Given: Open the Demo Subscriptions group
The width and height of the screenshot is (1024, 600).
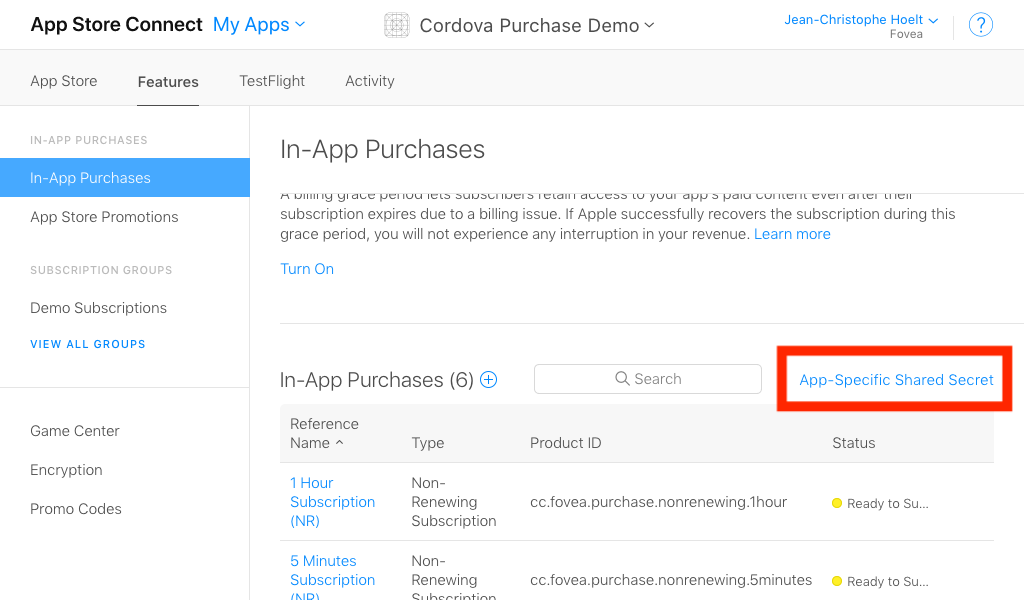Looking at the screenshot, I should 98,308.
